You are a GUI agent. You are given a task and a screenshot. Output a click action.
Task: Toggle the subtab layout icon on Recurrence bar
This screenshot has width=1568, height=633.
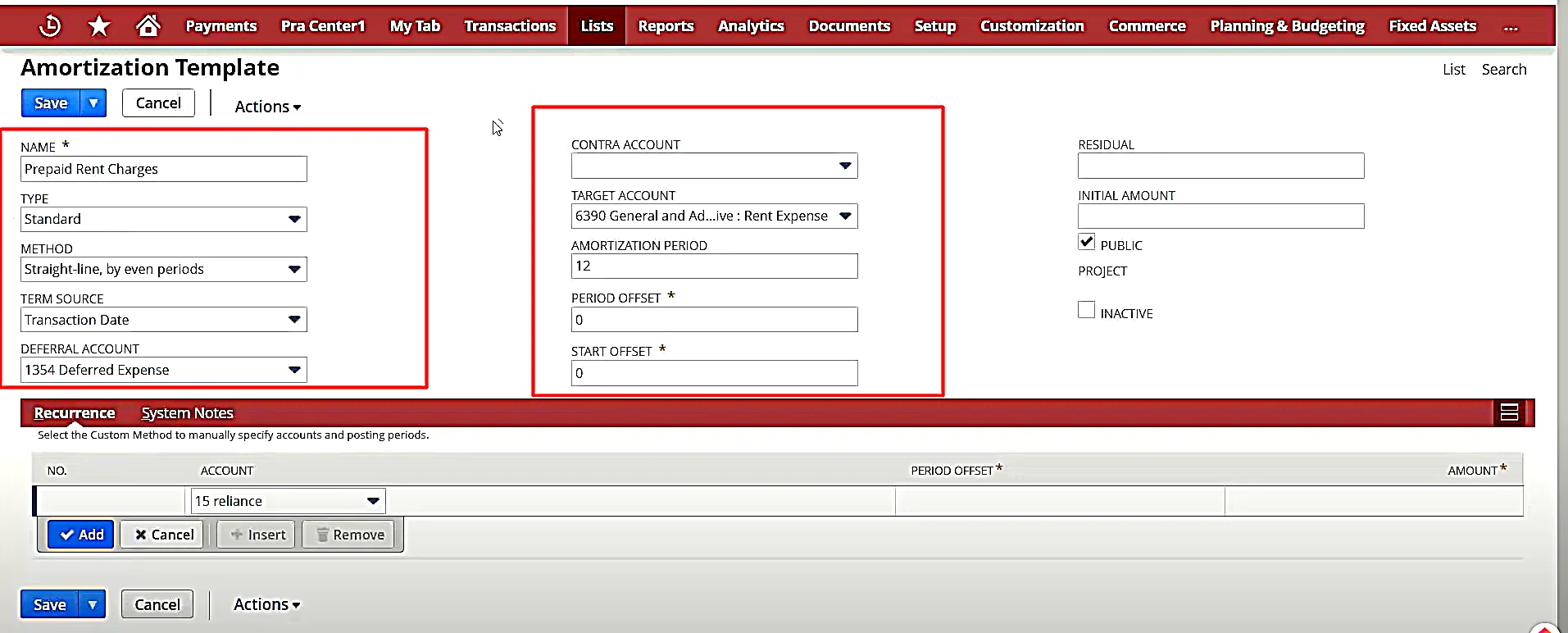click(1510, 412)
